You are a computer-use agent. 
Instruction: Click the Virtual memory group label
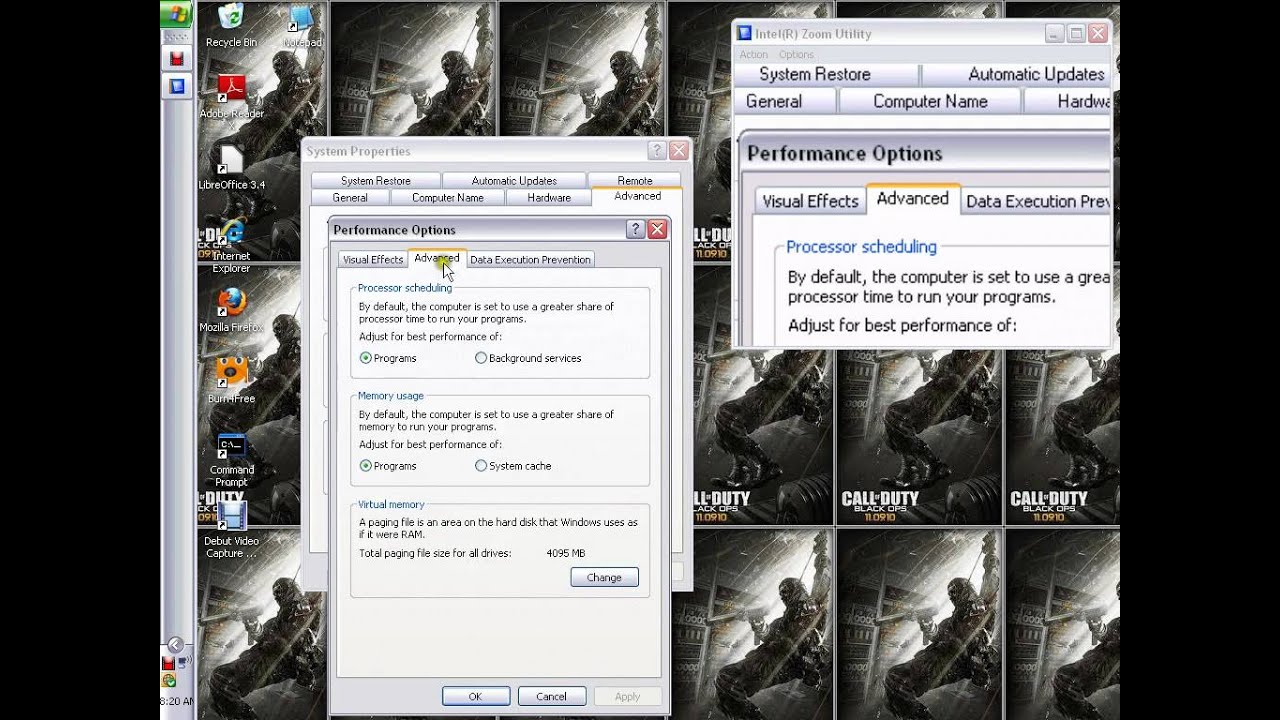[391, 504]
